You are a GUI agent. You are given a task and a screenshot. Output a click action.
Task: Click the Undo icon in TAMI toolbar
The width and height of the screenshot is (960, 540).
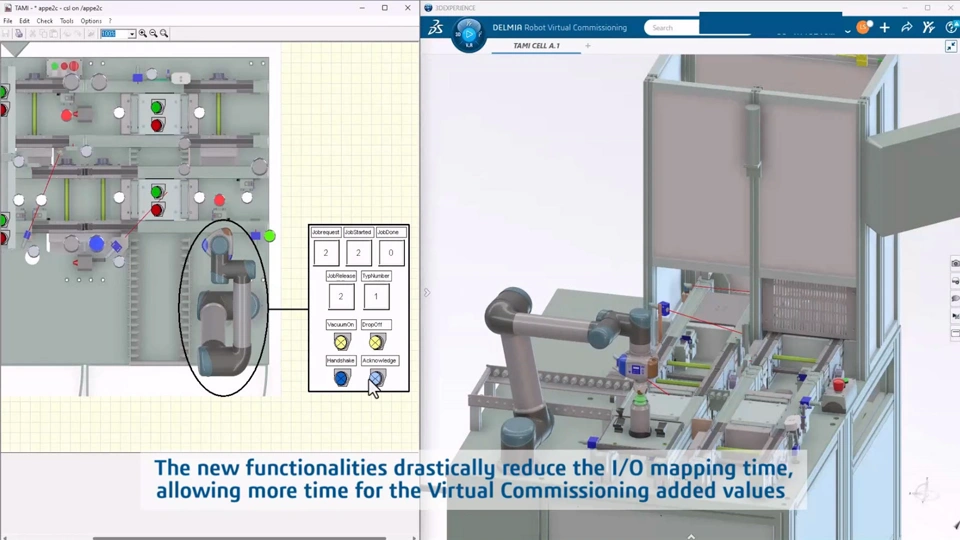pyautogui.click(x=67, y=34)
